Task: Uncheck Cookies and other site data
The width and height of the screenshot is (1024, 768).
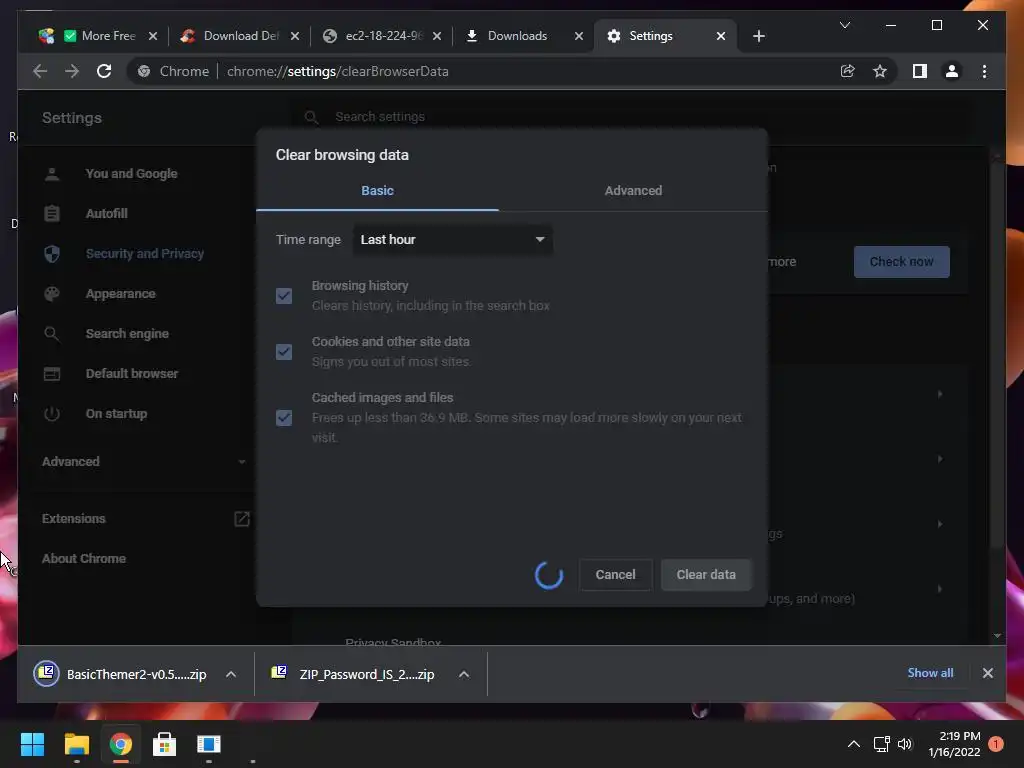Action: (x=283, y=352)
